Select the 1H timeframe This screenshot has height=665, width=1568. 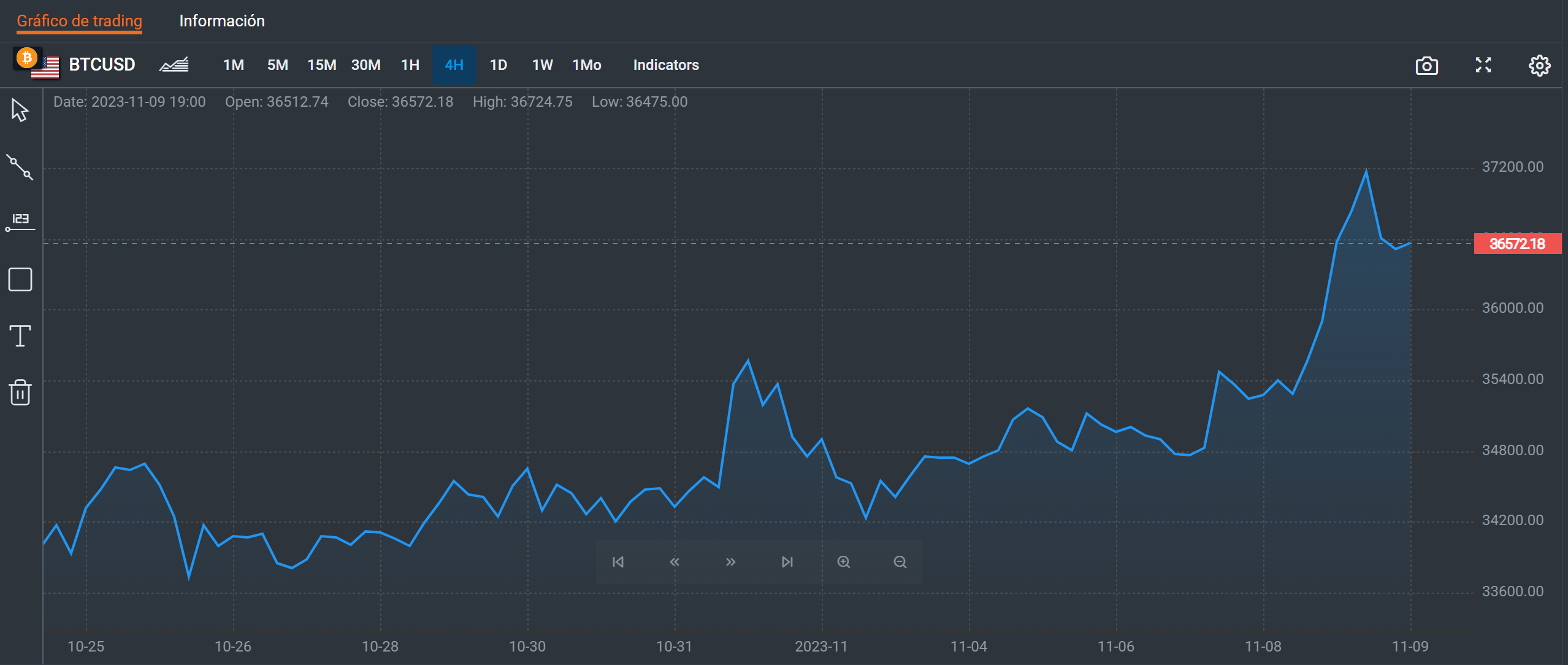tap(410, 65)
